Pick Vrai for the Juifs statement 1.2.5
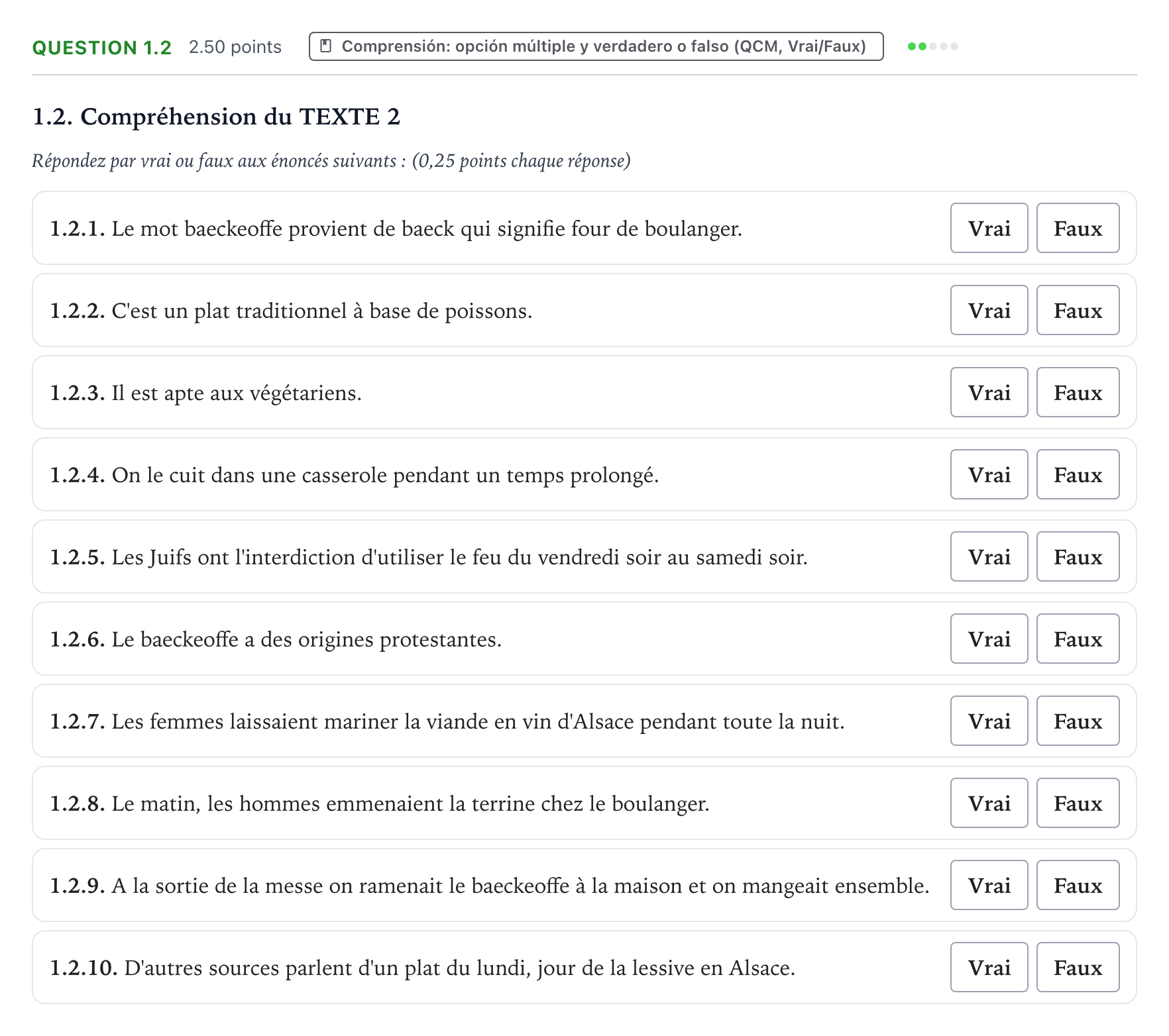Image resolution: width=1169 pixels, height=1036 pixels. pos(989,556)
